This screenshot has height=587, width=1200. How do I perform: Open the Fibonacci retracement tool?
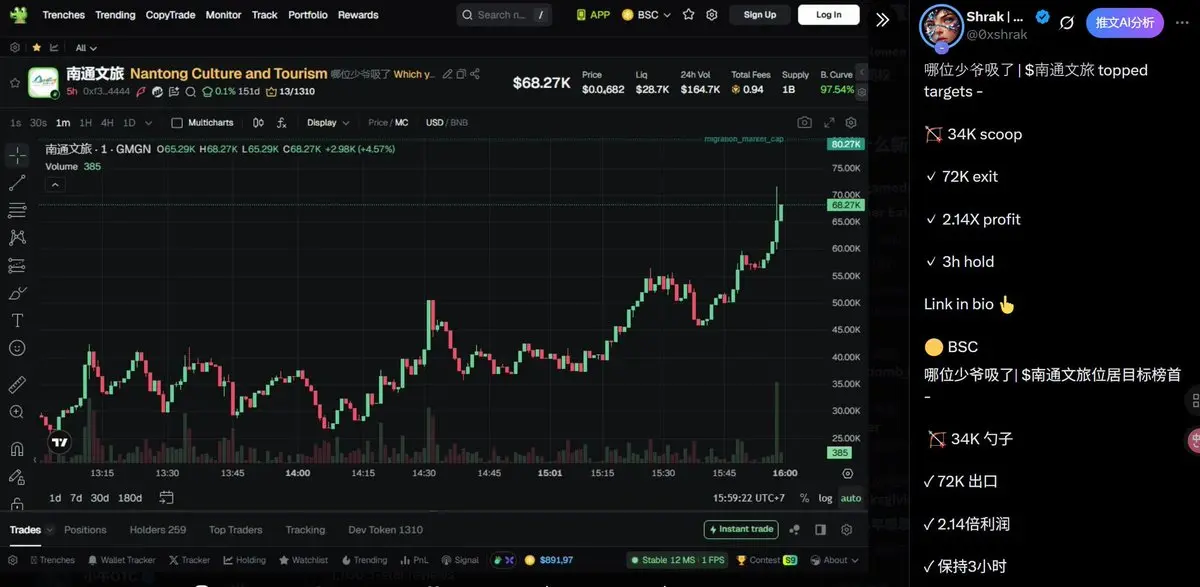(17, 210)
